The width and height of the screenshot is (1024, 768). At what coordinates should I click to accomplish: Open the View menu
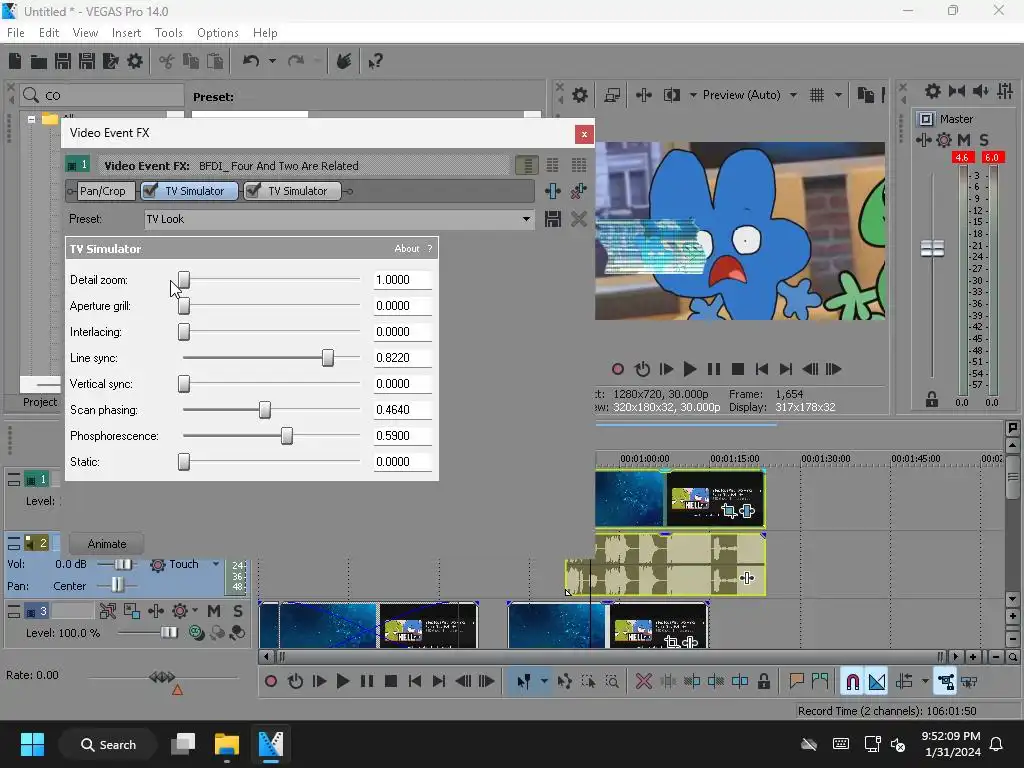[x=86, y=33]
